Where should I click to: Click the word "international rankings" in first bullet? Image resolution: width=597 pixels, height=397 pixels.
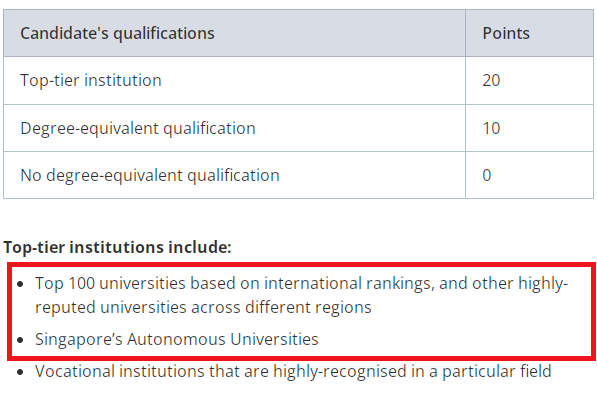click(x=349, y=284)
